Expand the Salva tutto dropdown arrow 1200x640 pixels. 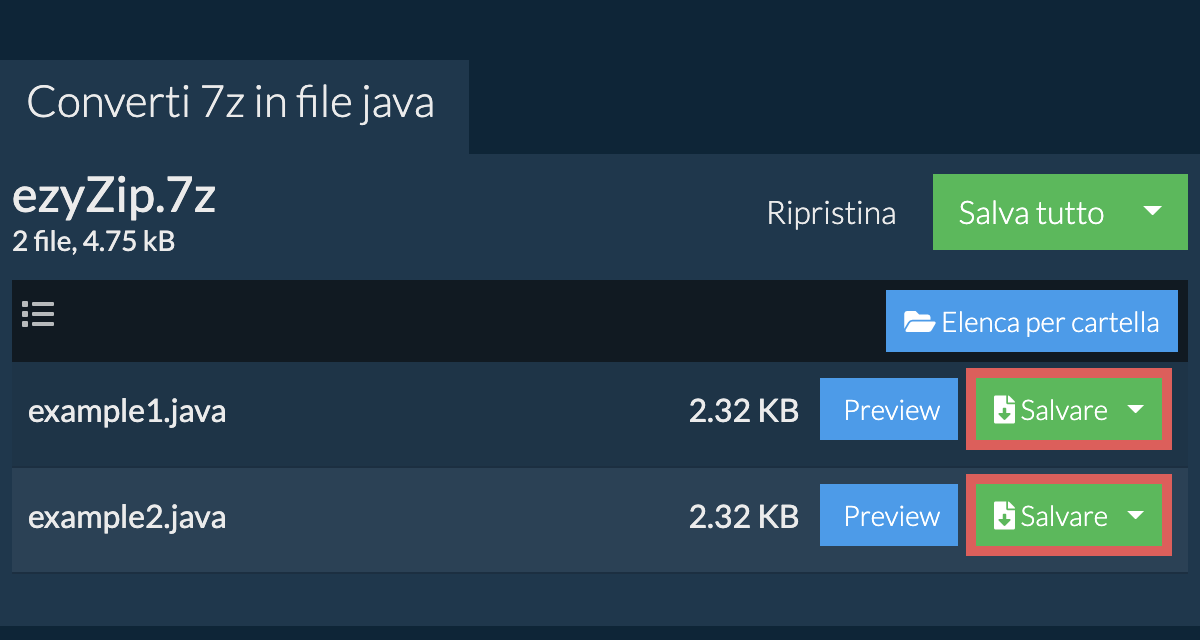[x=1152, y=212]
